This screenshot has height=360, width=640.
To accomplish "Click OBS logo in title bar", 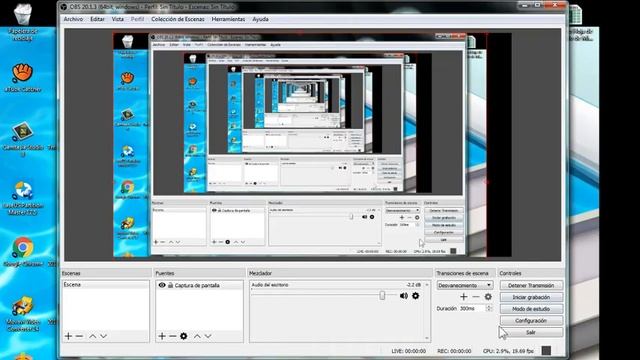I will (x=63, y=7).
